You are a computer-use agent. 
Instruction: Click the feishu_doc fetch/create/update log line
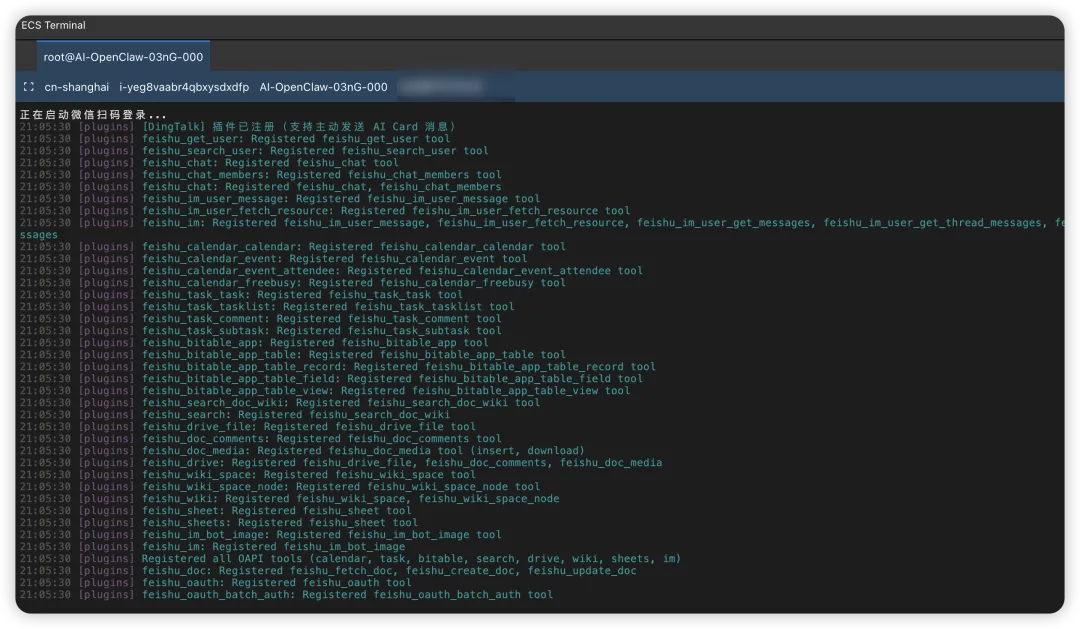tap(328, 570)
